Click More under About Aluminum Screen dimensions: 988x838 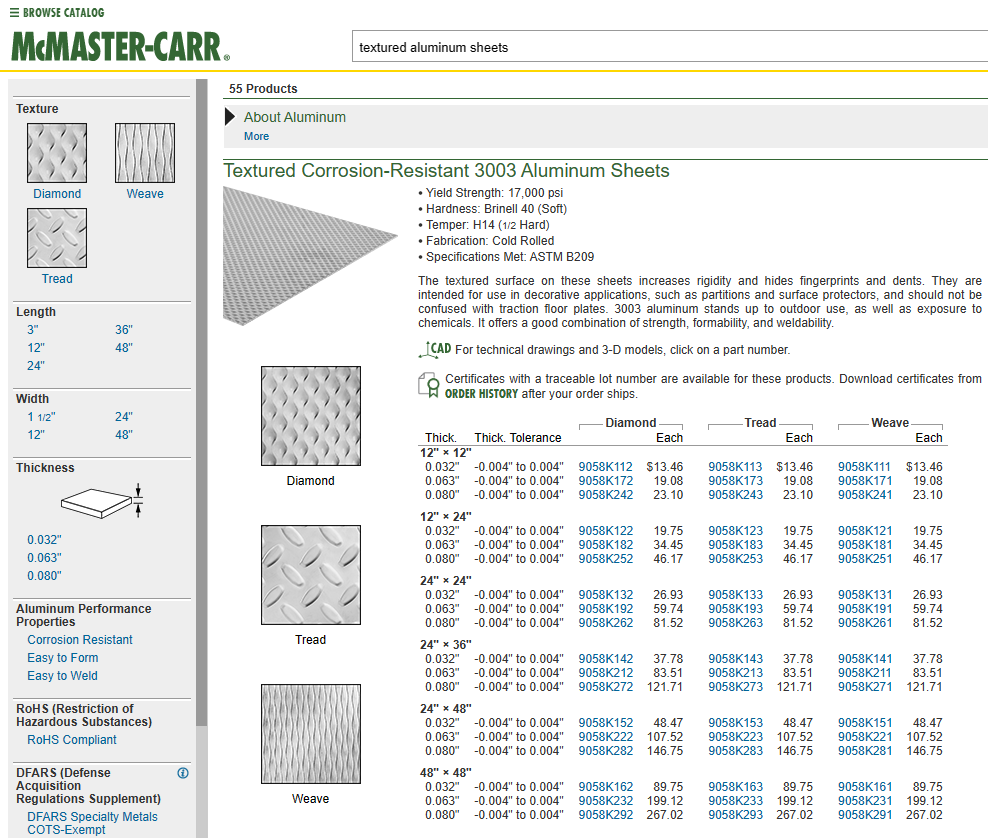click(256, 136)
